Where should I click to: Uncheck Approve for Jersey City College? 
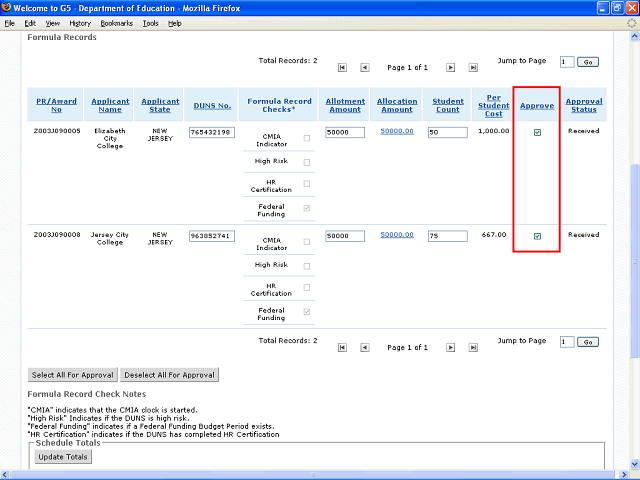click(537, 236)
